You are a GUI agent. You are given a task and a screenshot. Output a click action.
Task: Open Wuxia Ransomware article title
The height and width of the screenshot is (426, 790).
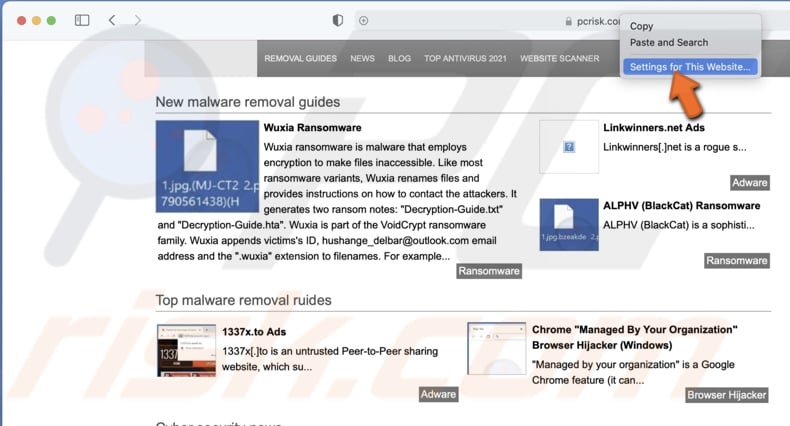click(x=312, y=128)
